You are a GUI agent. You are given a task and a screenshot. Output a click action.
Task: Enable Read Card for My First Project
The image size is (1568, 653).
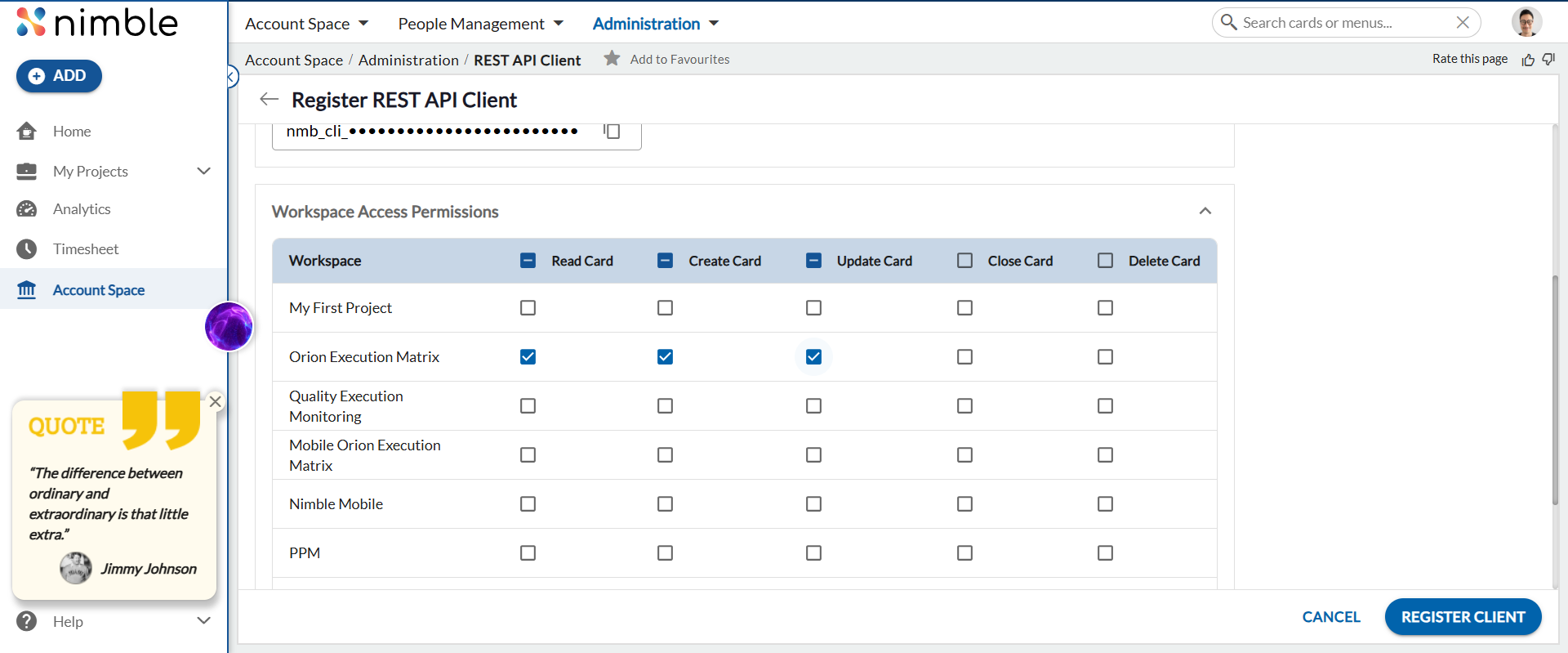[528, 308]
